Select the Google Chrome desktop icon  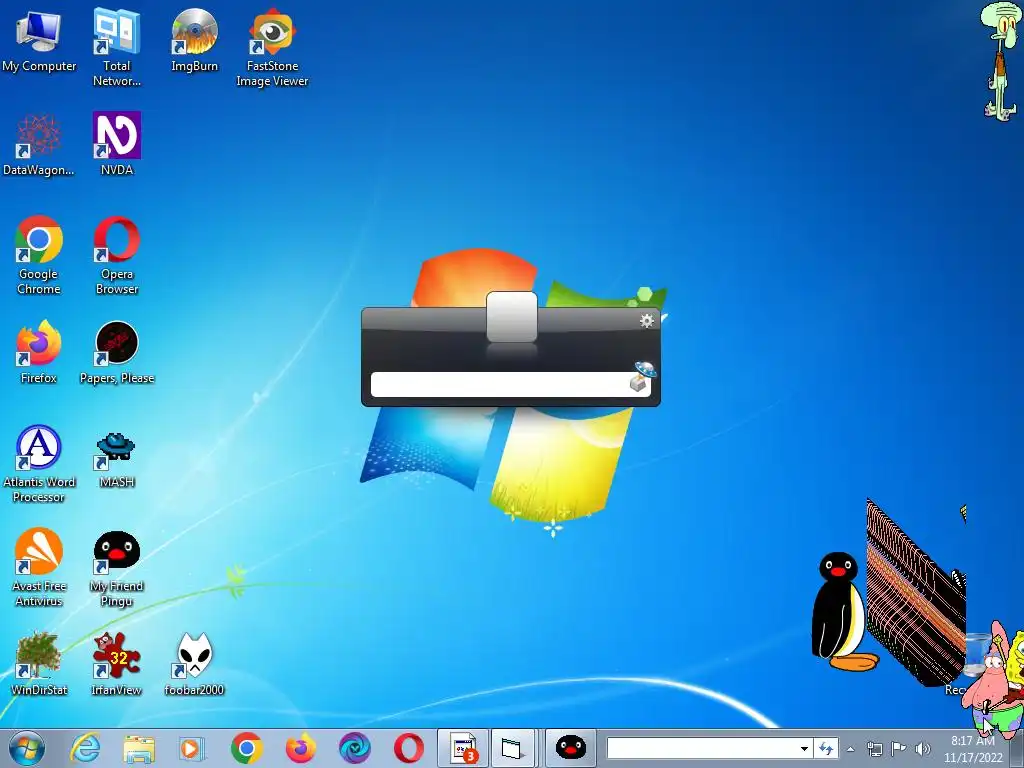coord(39,255)
